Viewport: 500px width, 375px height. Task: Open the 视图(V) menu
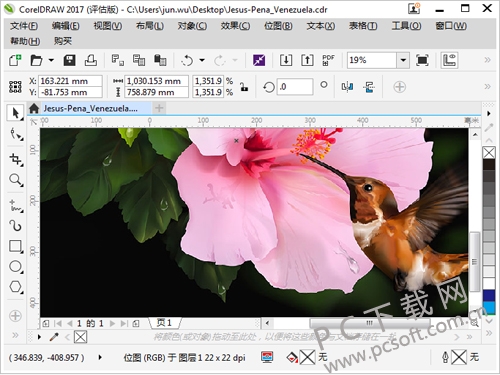point(107,26)
